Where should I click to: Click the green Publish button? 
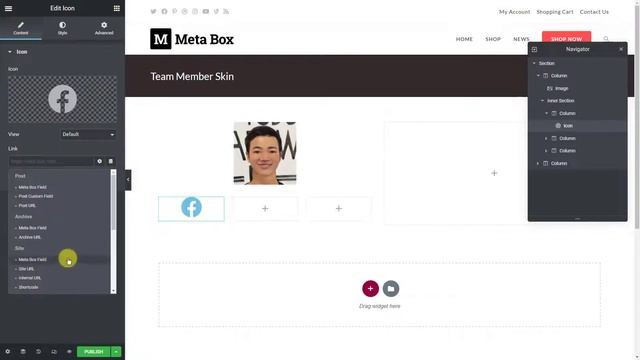(x=93, y=351)
